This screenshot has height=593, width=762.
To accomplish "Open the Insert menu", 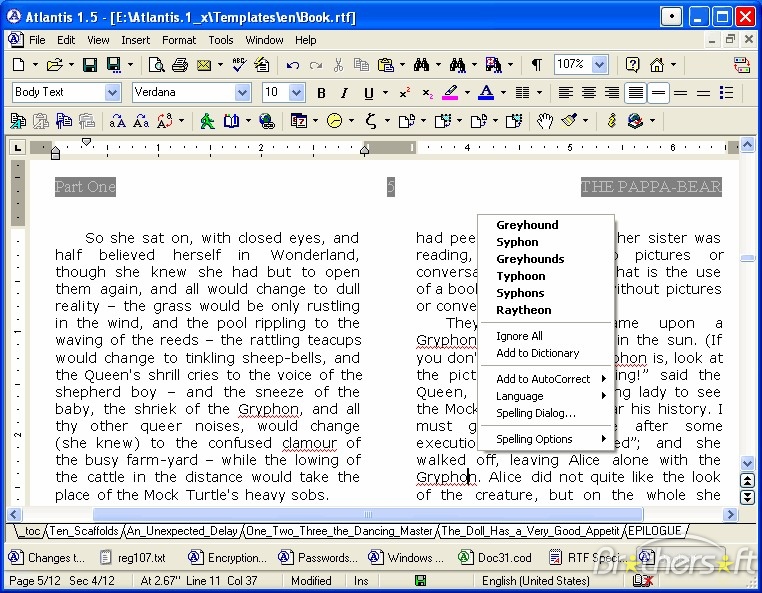I will [x=135, y=40].
